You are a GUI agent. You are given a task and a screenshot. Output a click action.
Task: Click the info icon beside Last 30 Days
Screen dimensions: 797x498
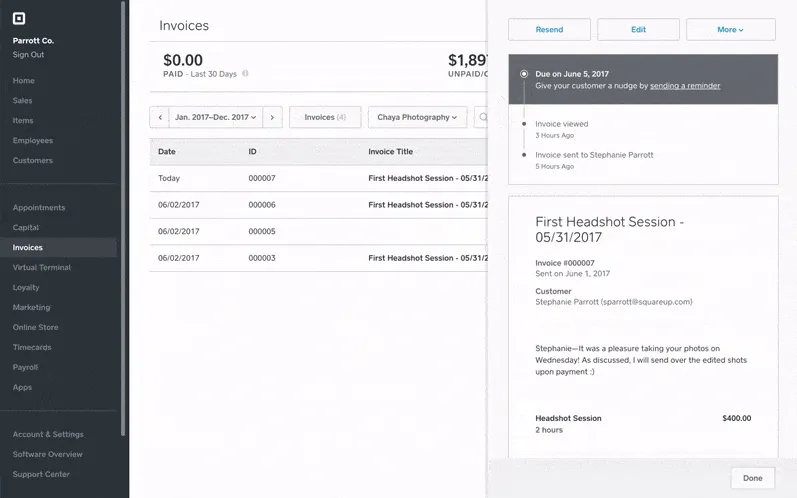tap(246, 74)
